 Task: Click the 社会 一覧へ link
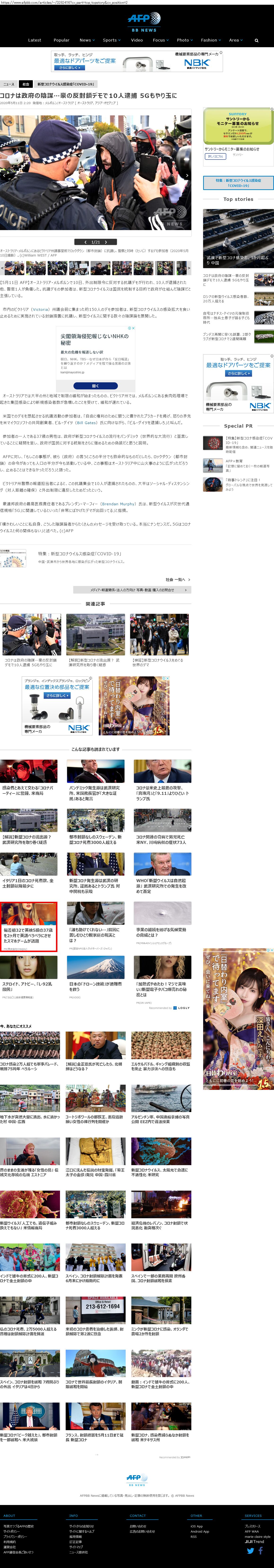(x=178, y=579)
